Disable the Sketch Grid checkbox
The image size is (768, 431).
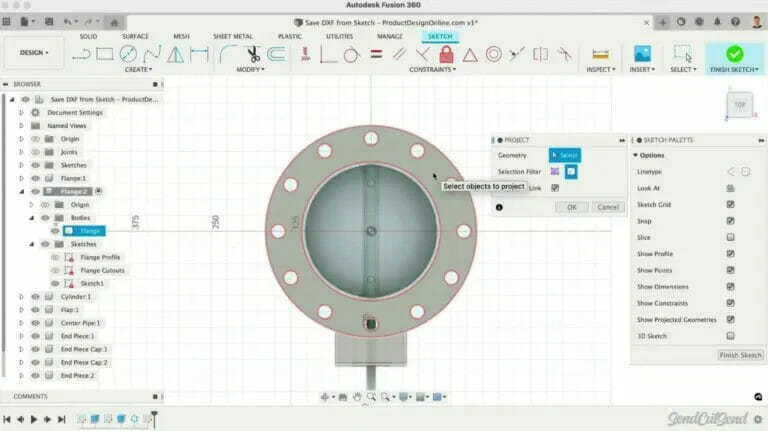pyautogui.click(x=730, y=204)
